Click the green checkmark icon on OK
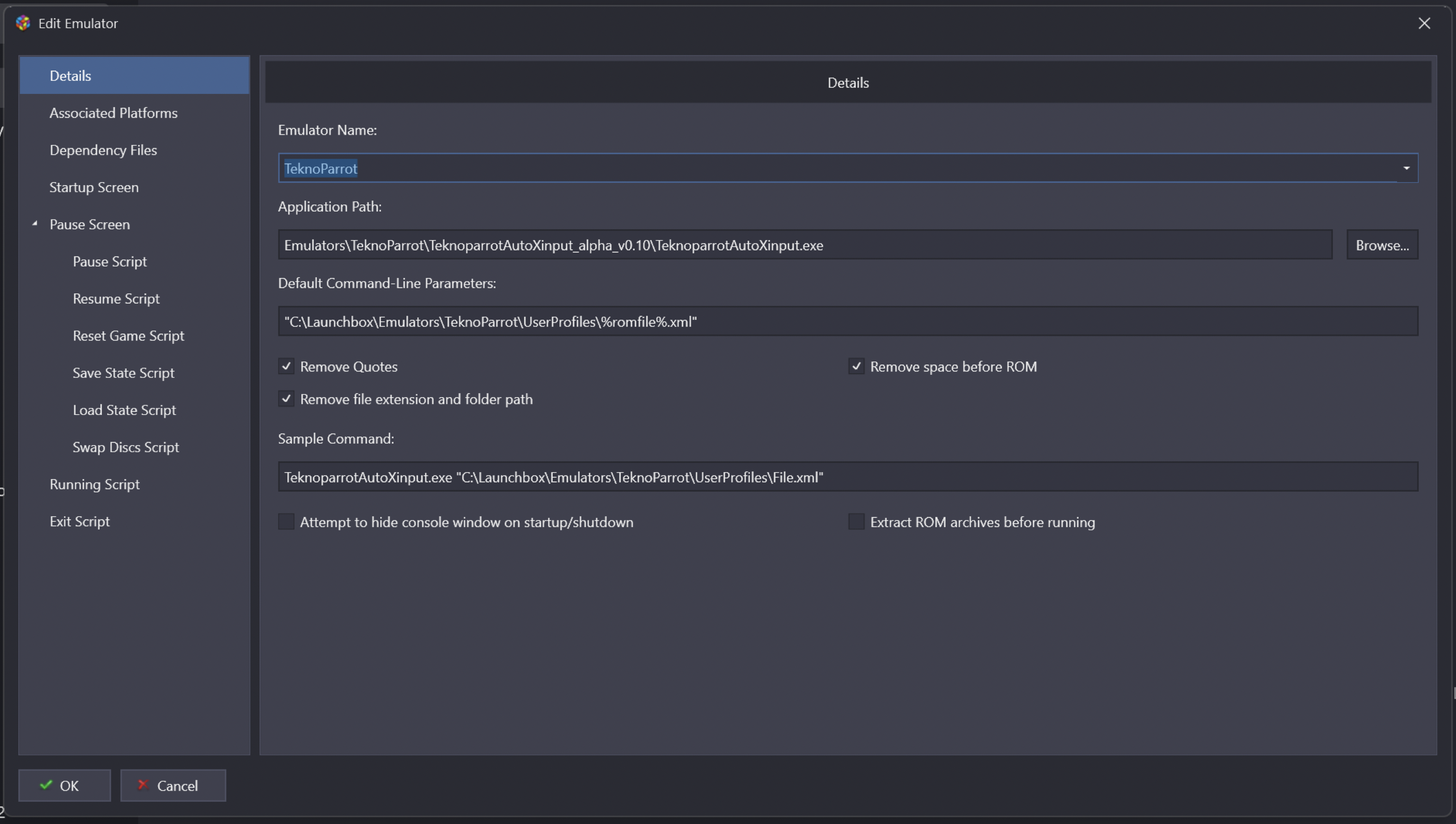This screenshot has height=824, width=1456. 46,784
